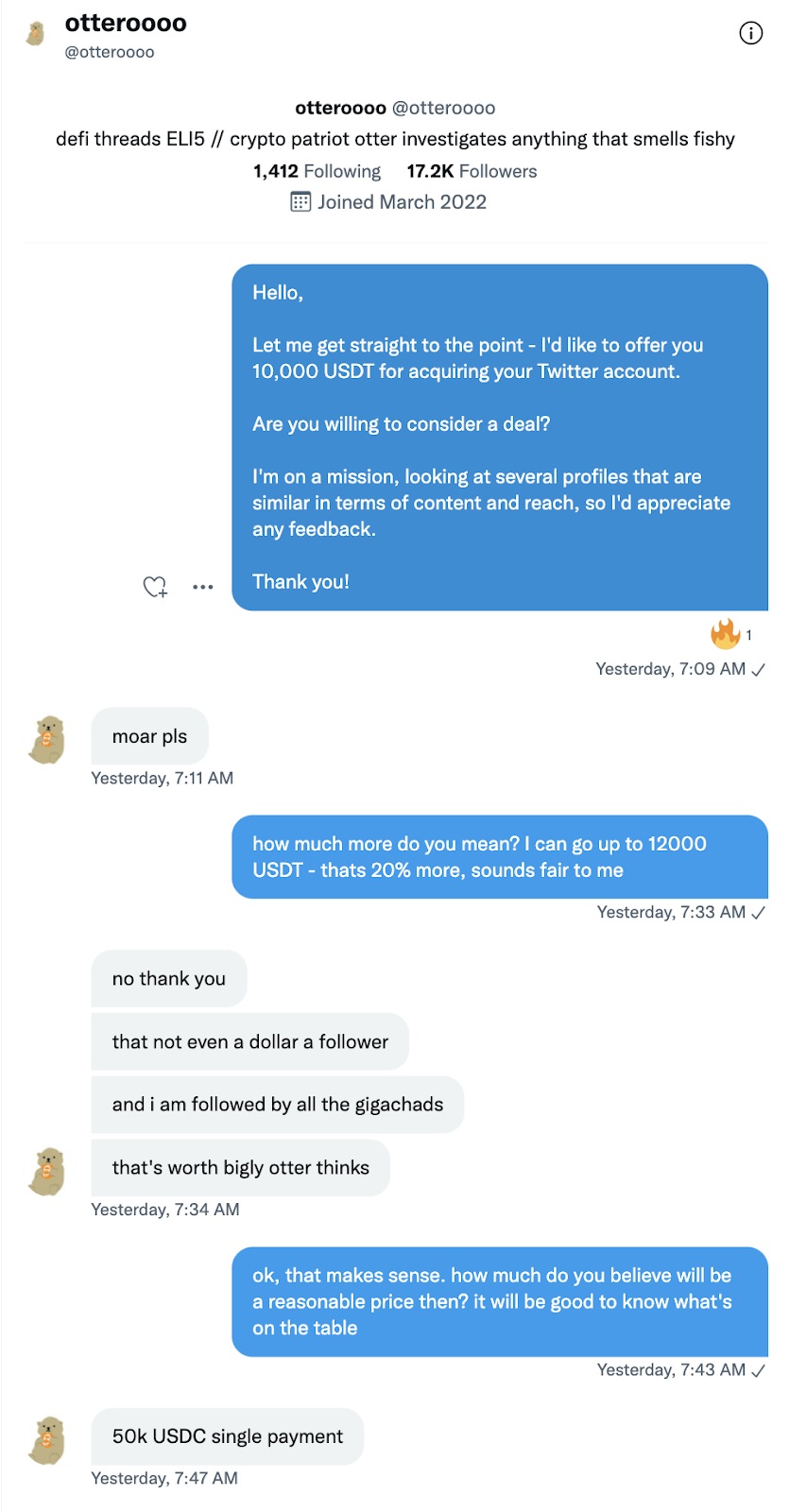Click the calendar icon next to Joined March 2022
Viewport: 789px width, 1512px height.
[x=300, y=201]
